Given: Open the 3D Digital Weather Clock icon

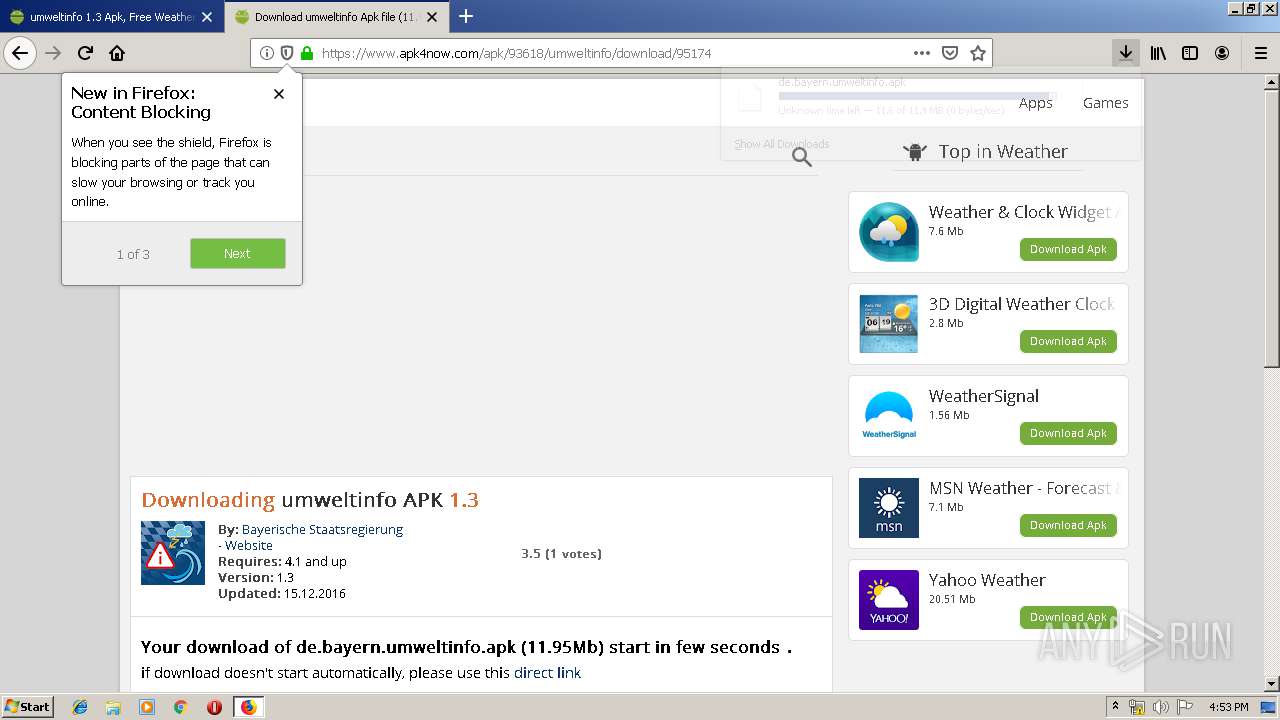Looking at the screenshot, I should [x=889, y=323].
